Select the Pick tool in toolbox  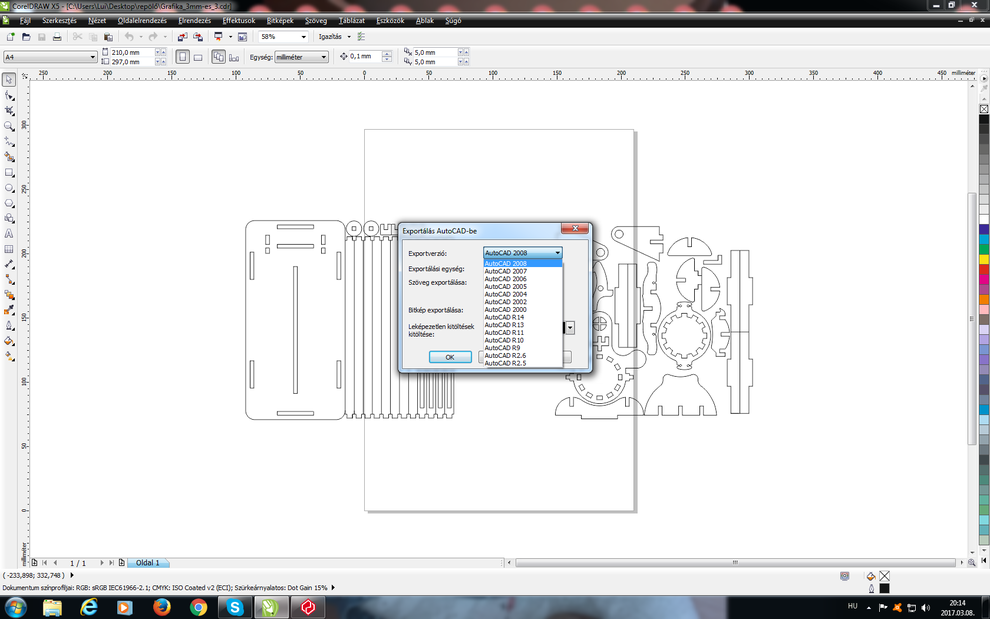click(9, 80)
